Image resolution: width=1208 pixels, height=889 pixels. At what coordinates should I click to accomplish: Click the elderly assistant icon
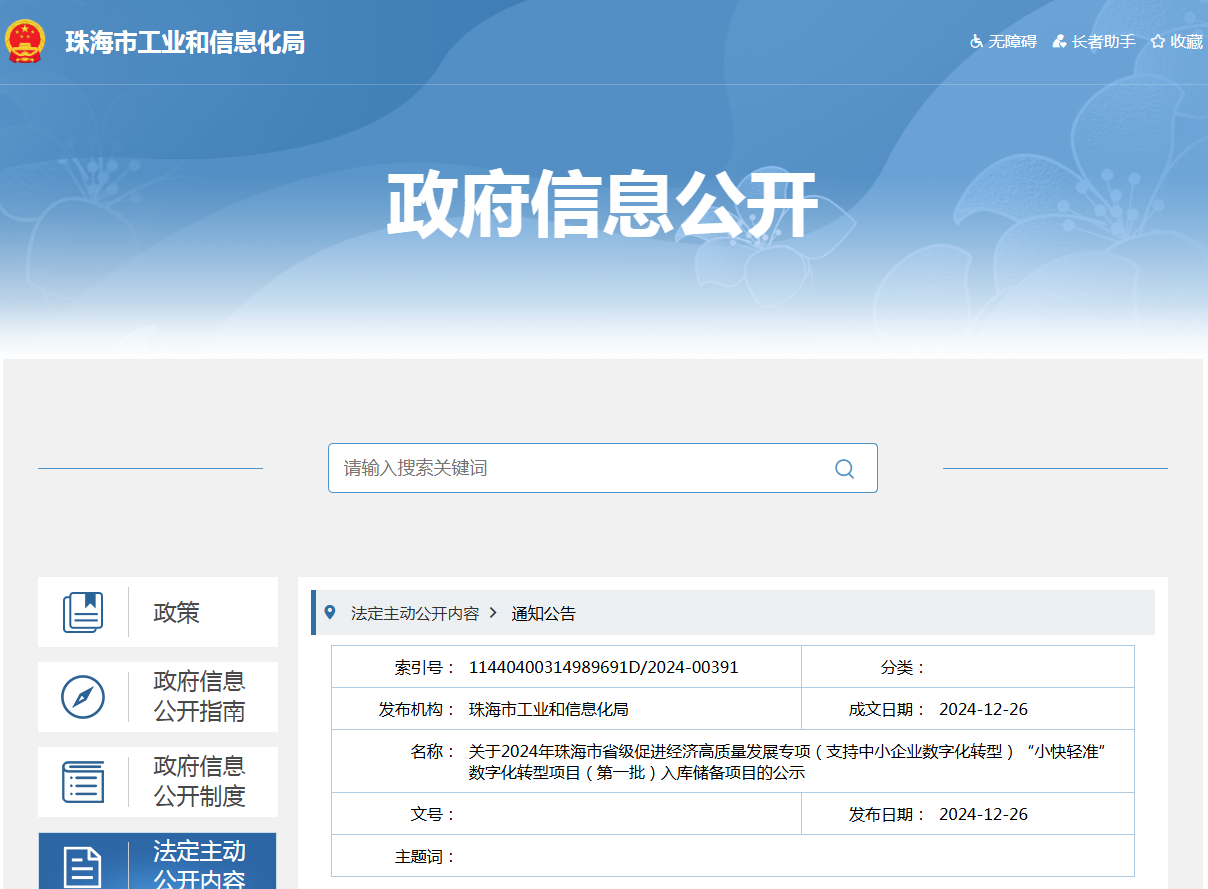[x=1059, y=42]
